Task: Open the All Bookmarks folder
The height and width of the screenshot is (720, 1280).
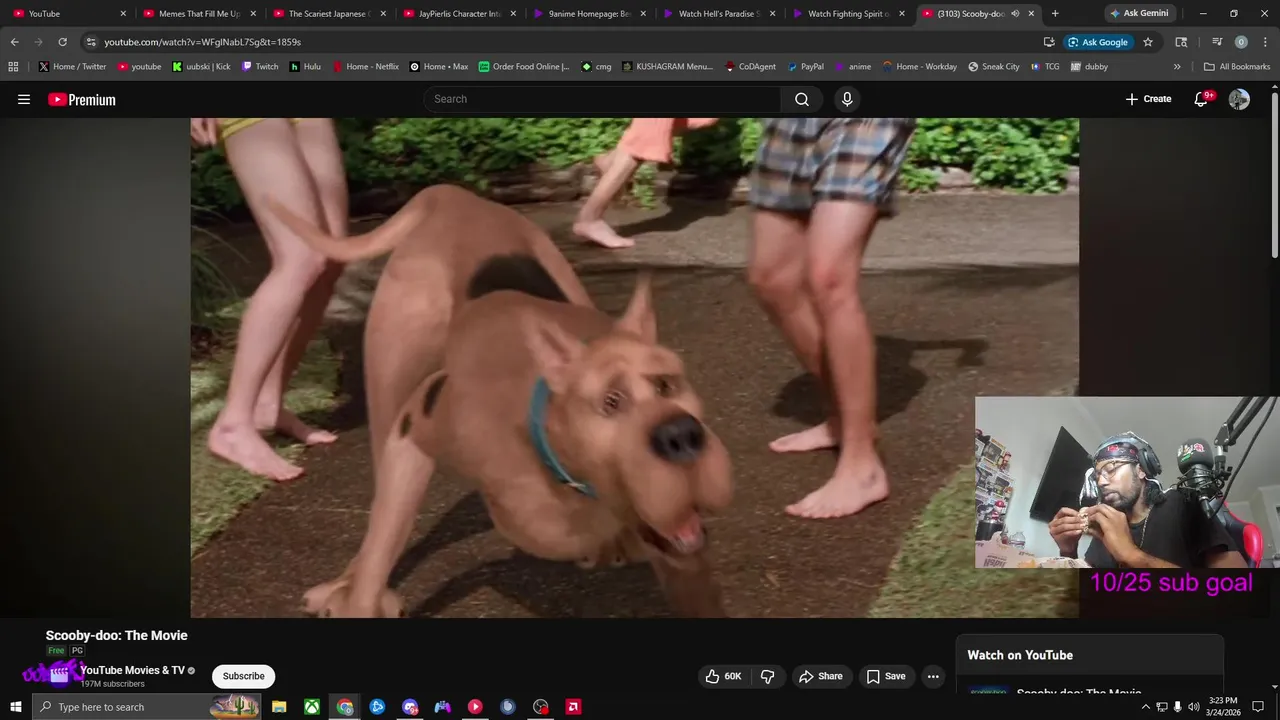Action: coord(1237,67)
